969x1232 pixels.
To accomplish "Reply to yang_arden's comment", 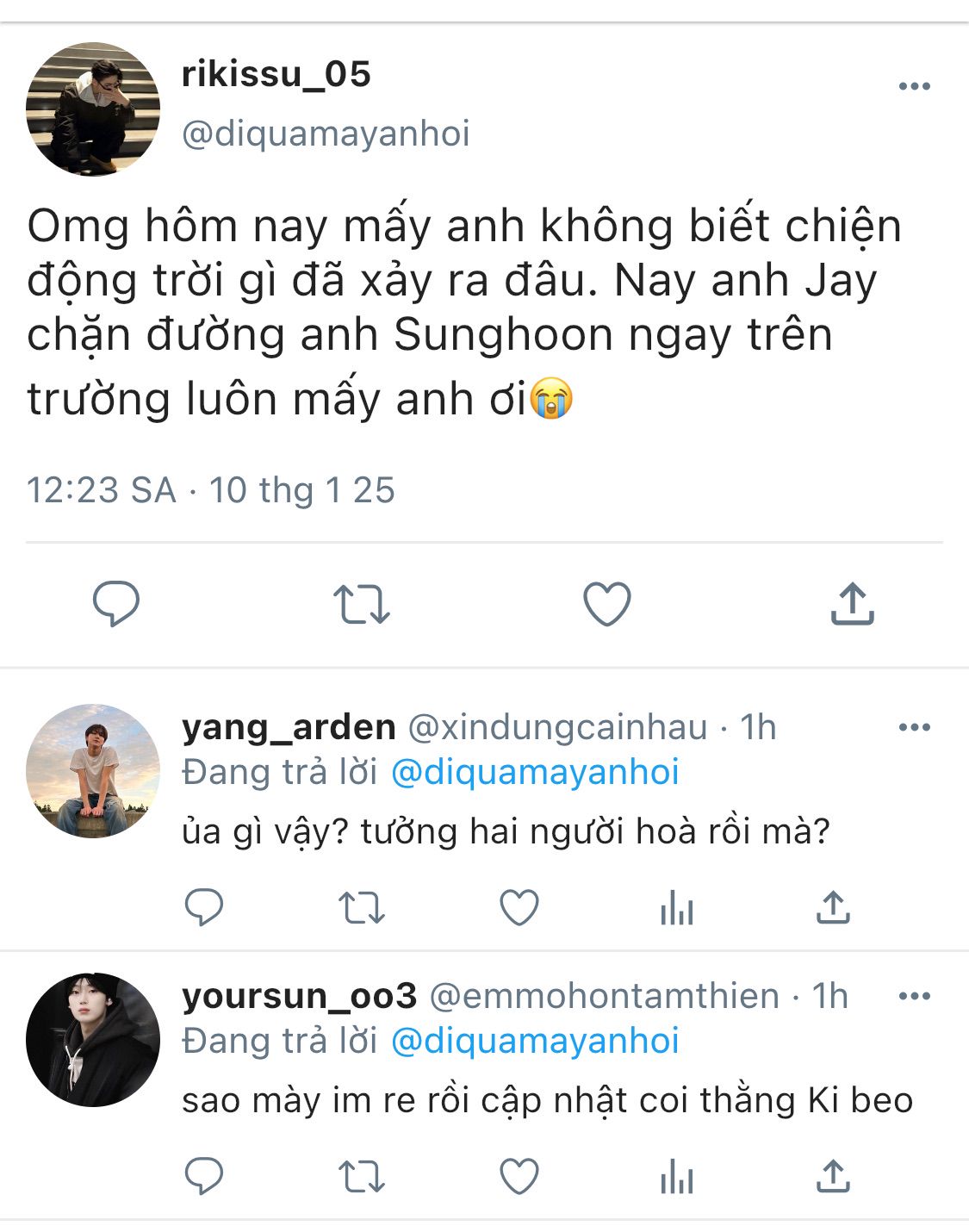I will (x=204, y=907).
